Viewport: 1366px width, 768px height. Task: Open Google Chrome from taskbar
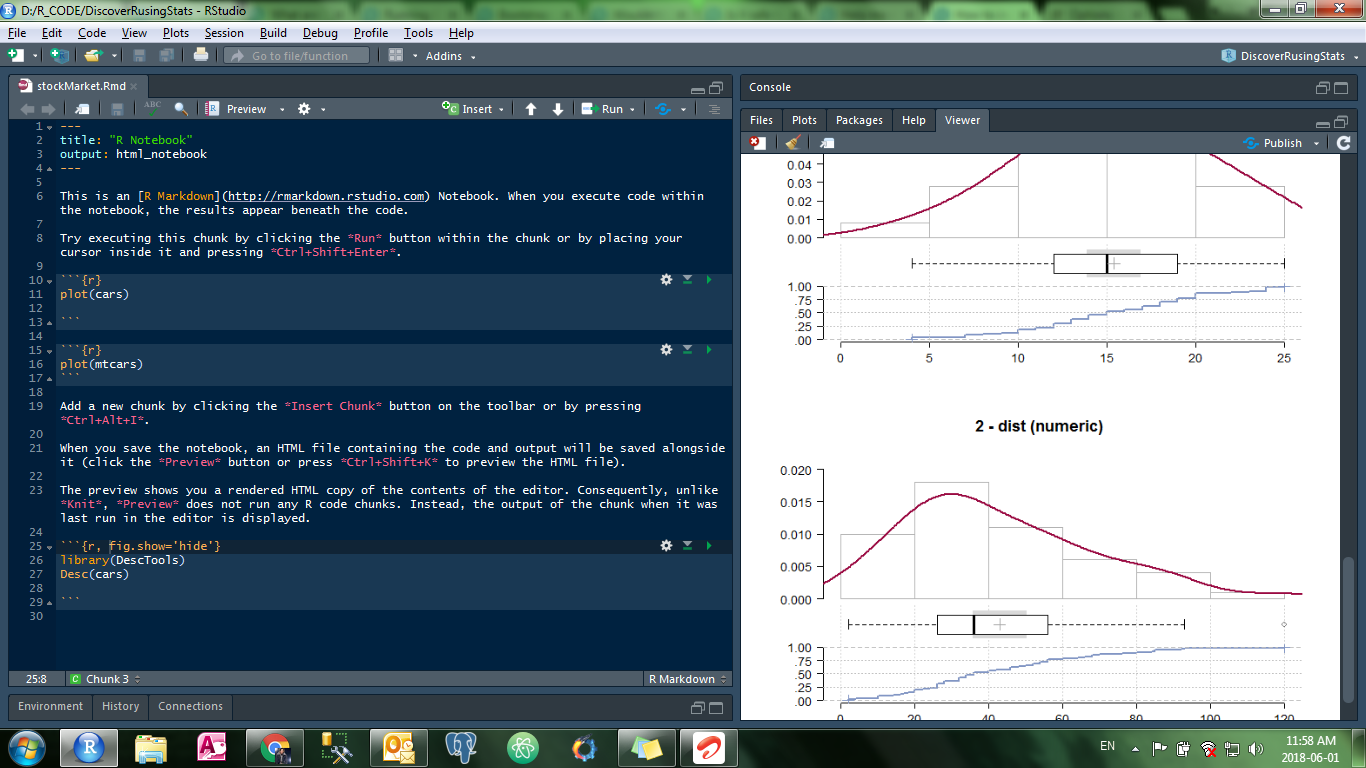(x=275, y=747)
